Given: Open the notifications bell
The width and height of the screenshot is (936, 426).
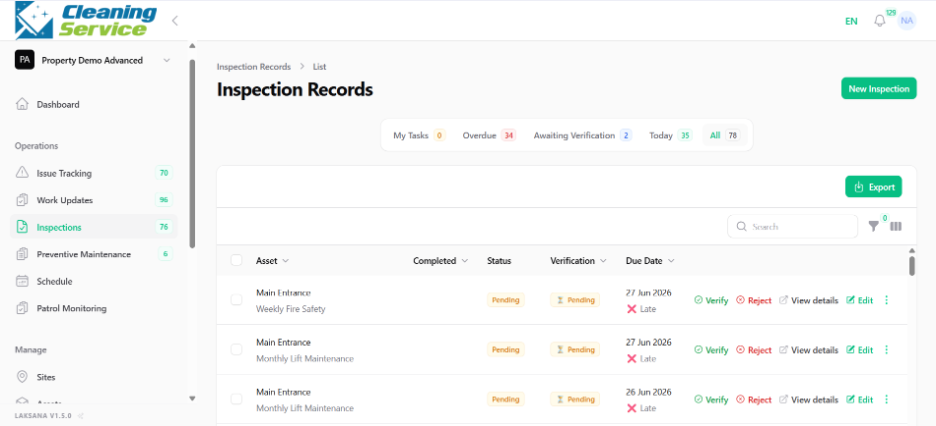Looking at the screenshot, I should (x=879, y=21).
